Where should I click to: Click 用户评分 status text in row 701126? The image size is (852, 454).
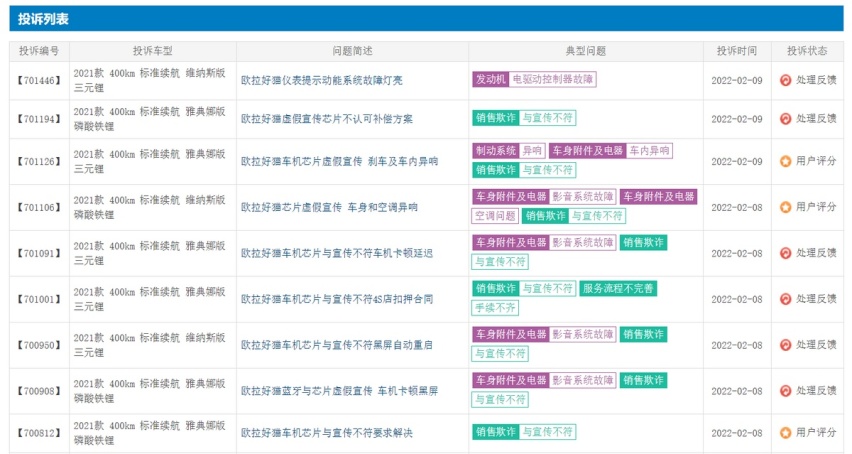pyautogui.click(x=816, y=161)
